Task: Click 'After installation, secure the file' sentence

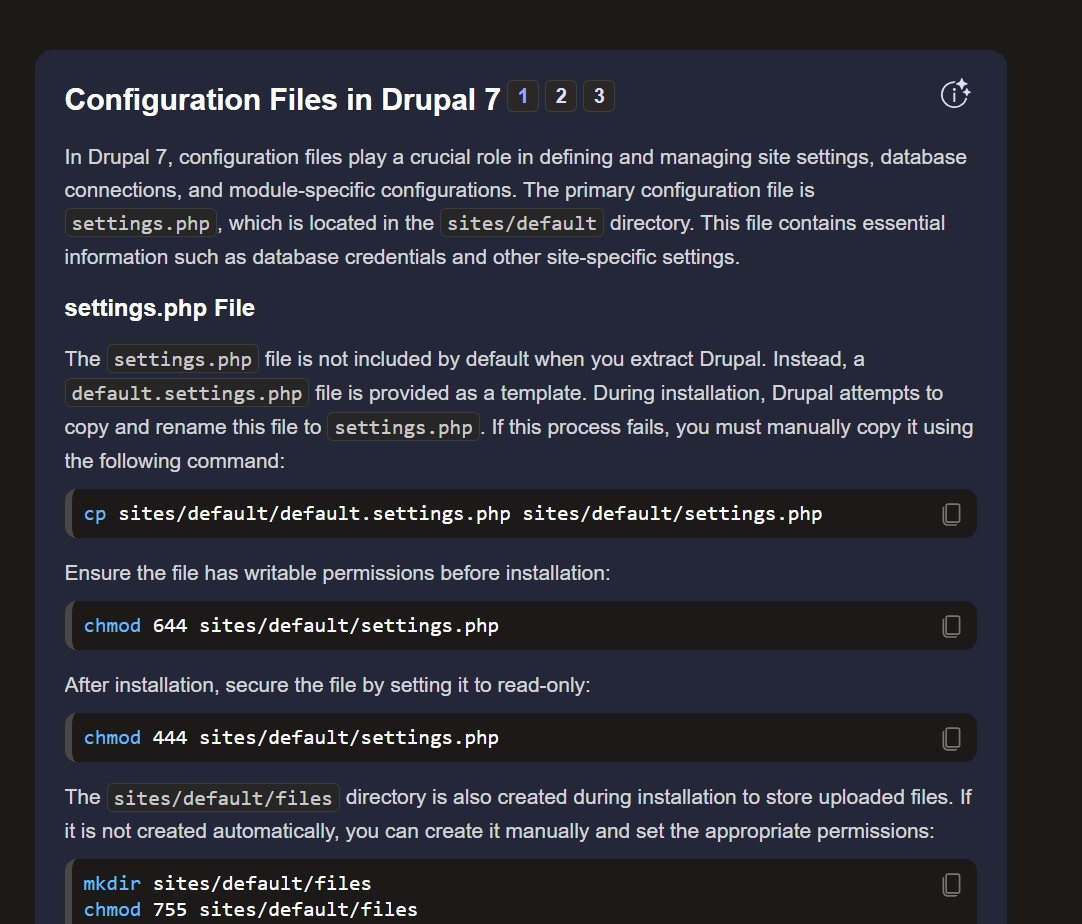Action: (x=328, y=685)
